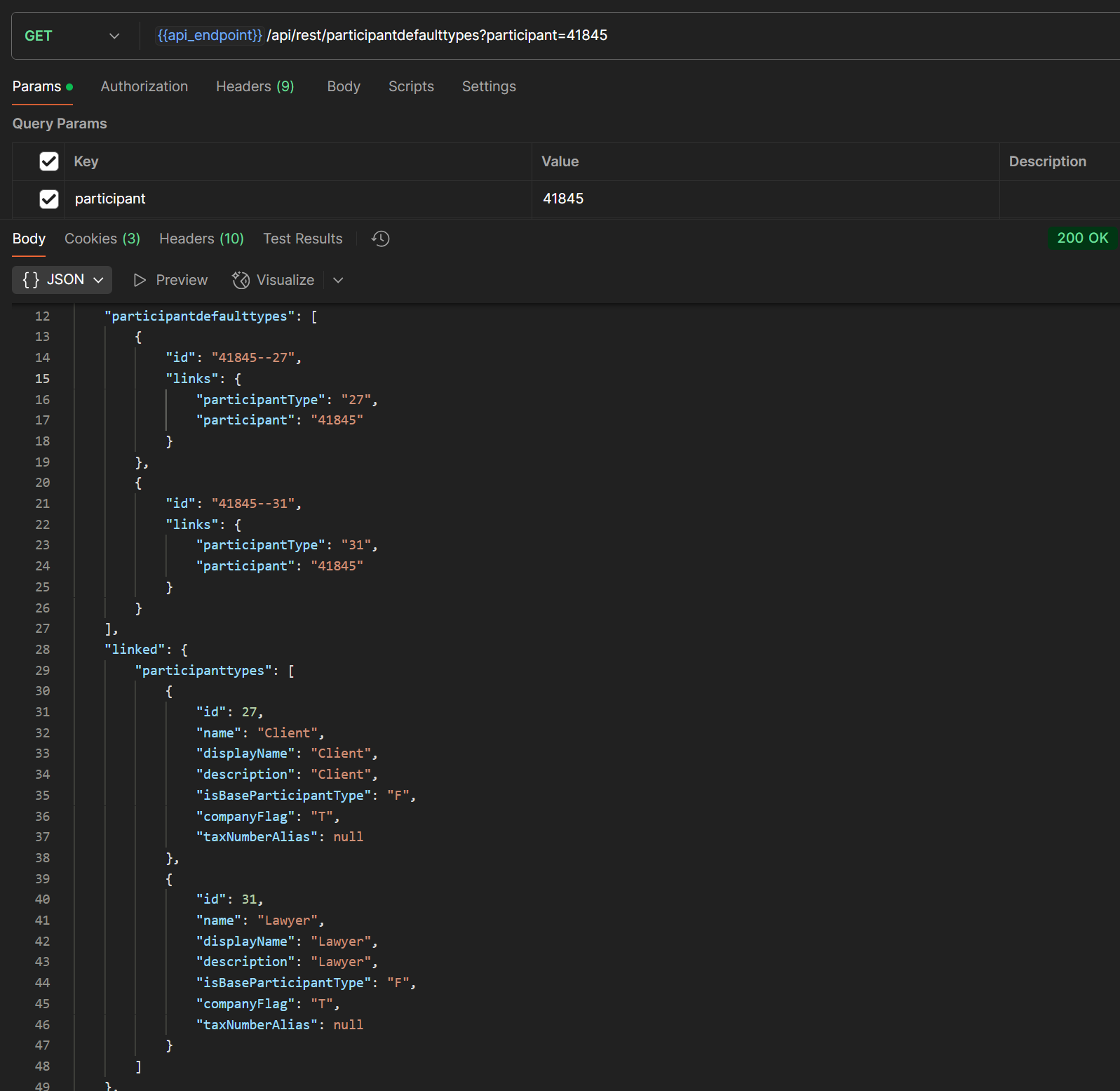1120x1091 pixels.
Task: Click "description": "Client" on line 34
Action: pyautogui.click(x=287, y=775)
